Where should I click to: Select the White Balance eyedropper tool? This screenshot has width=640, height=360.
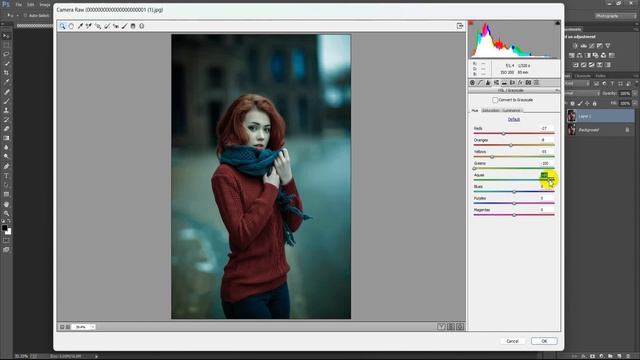(x=80, y=26)
